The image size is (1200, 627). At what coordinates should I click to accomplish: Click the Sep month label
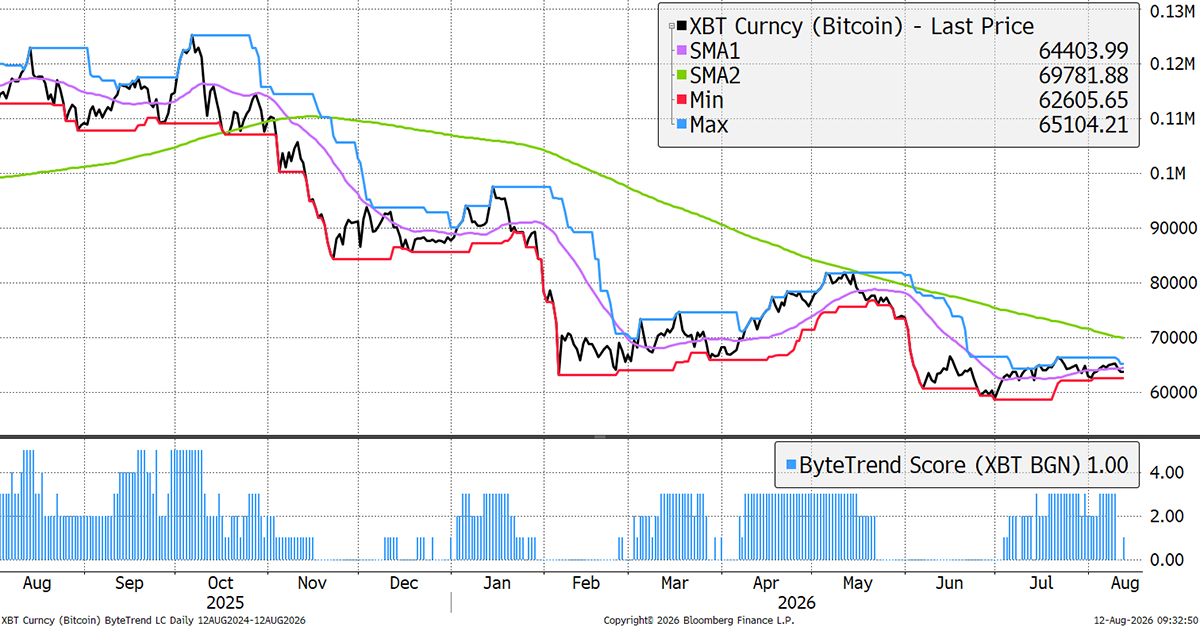pyautogui.click(x=130, y=582)
